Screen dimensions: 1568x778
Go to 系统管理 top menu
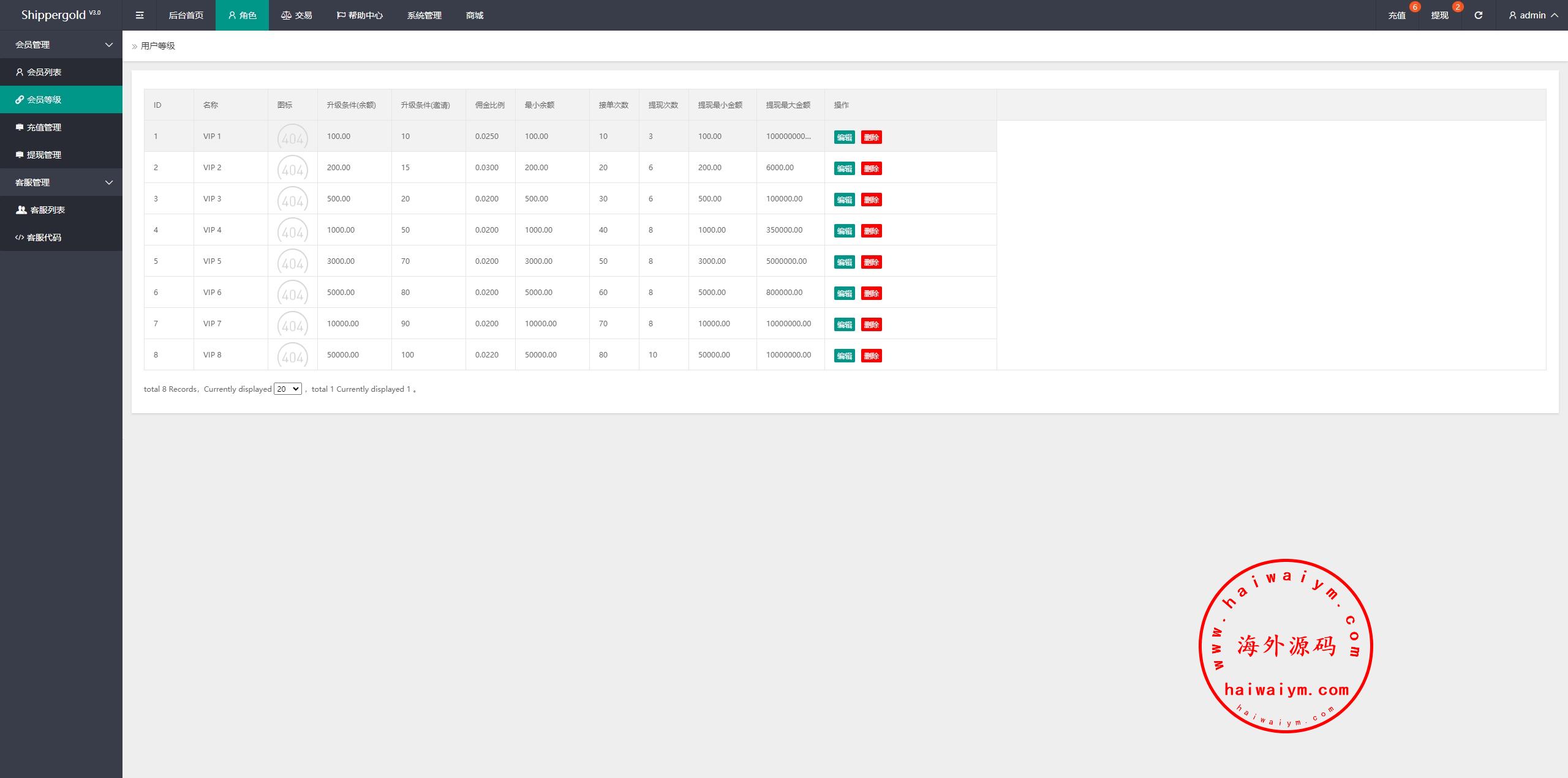[424, 15]
